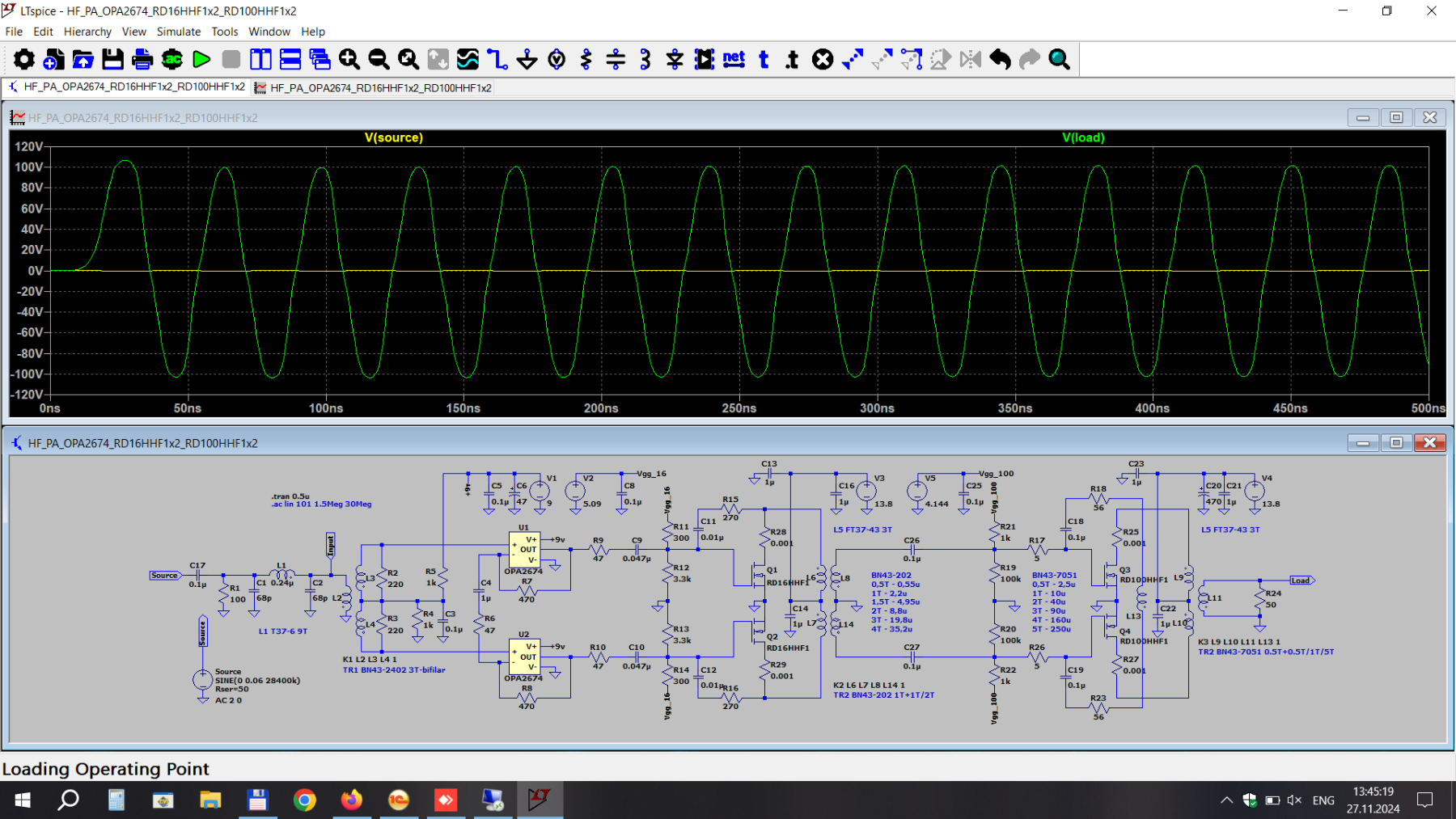Maximize the waveform plot pane
The image size is (1456, 819).
coord(1396,117)
